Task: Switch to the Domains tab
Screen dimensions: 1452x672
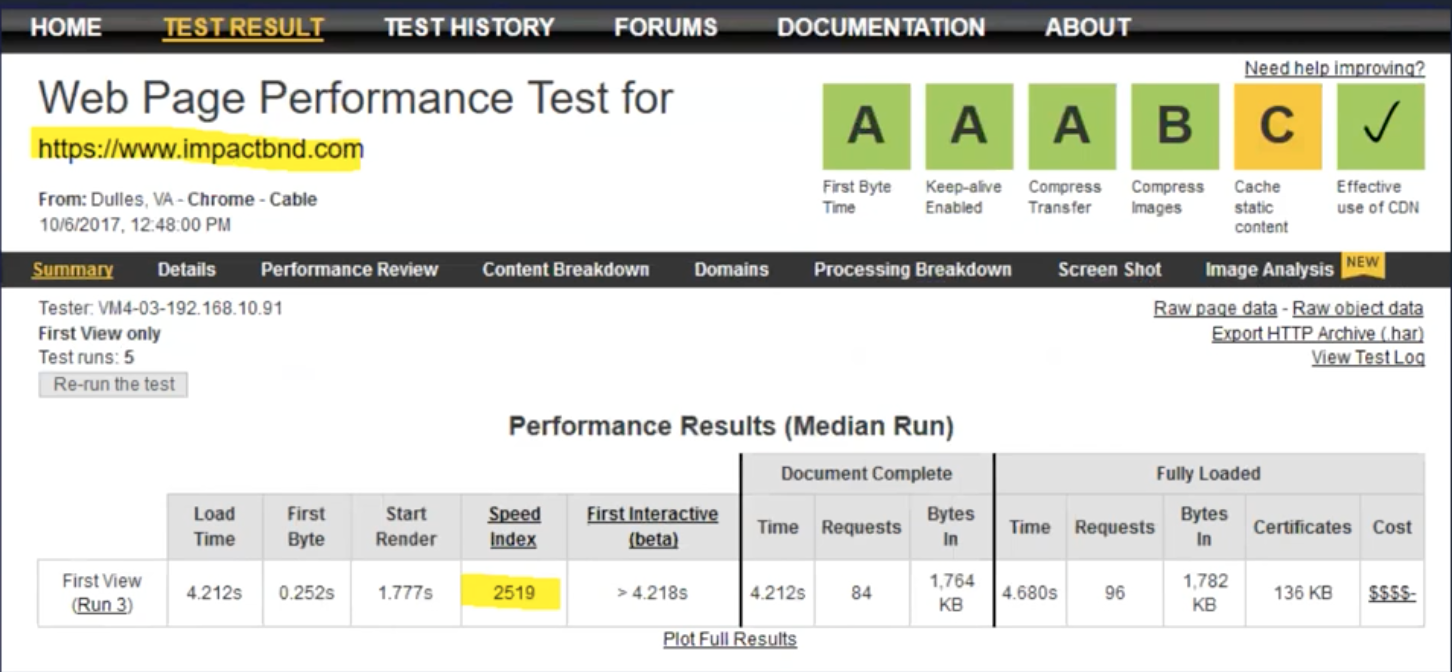Action: click(x=731, y=270)
